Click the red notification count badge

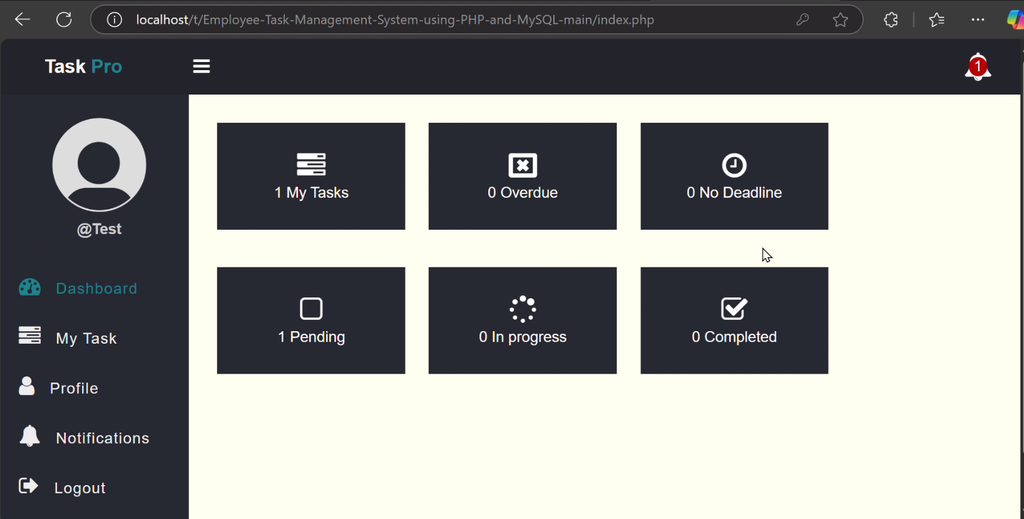(x=978, y=66)
